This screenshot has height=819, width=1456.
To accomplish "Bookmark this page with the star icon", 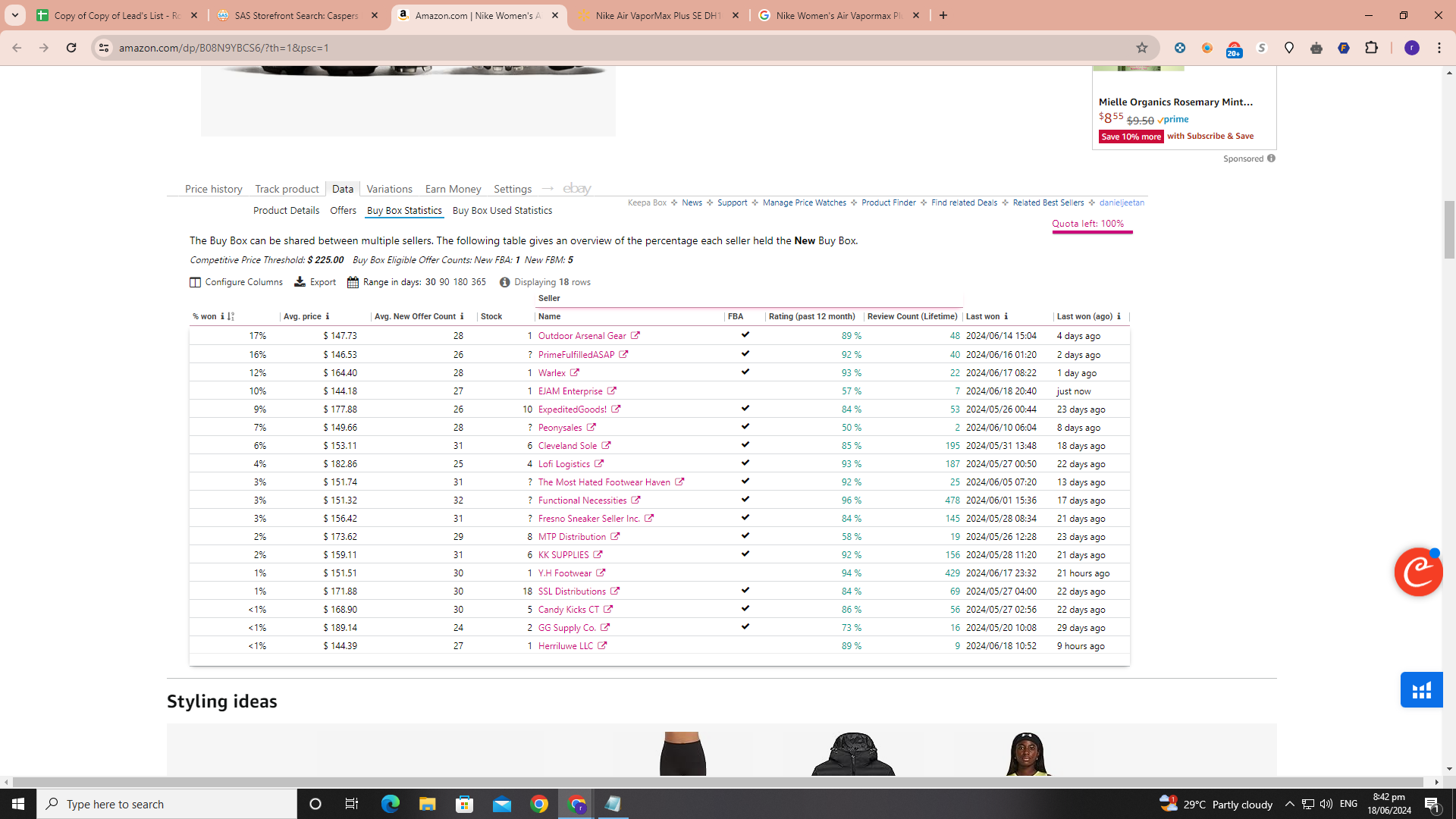I will 1142,48.
